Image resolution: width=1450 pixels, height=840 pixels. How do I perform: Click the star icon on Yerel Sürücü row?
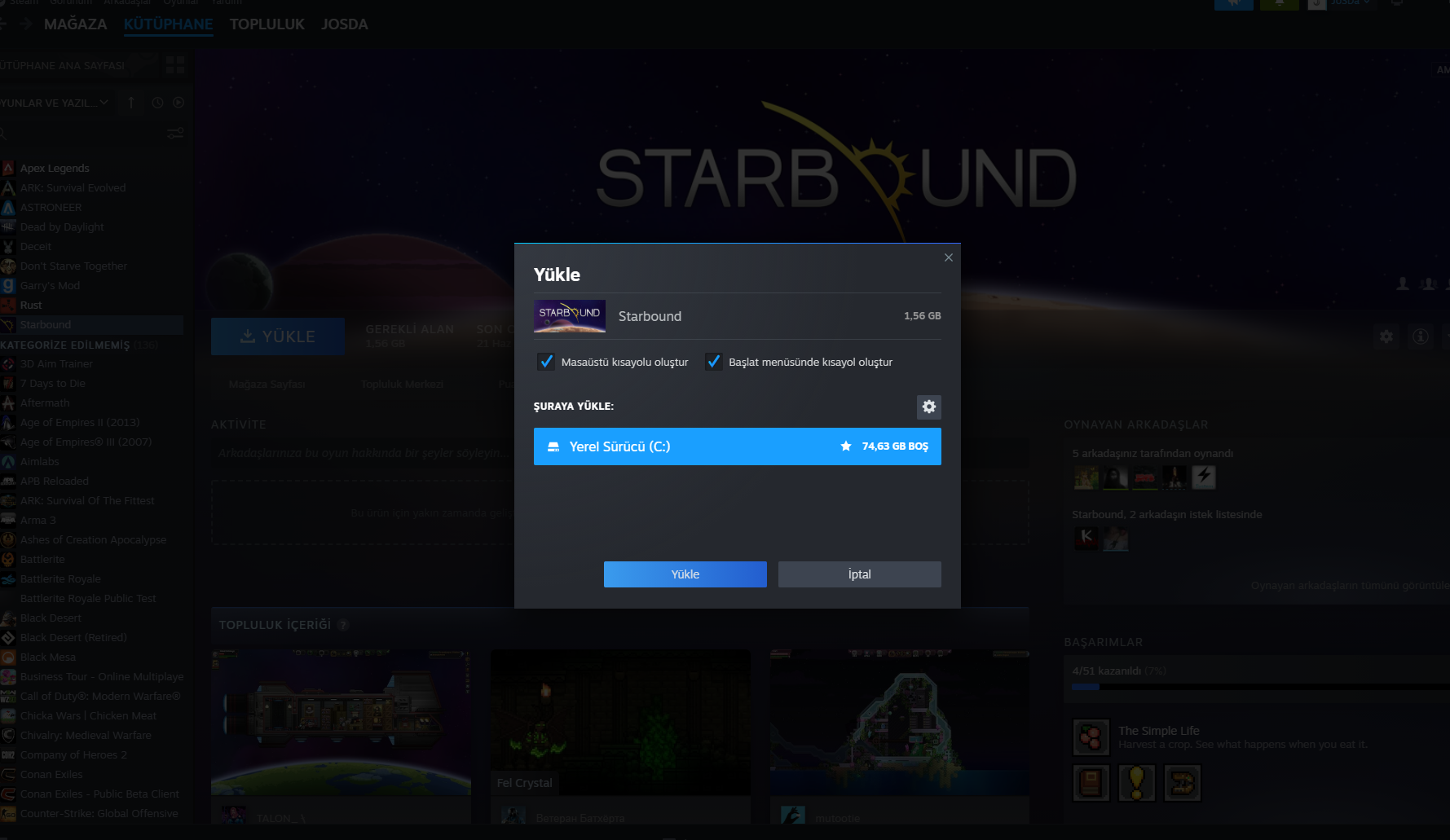846,446
